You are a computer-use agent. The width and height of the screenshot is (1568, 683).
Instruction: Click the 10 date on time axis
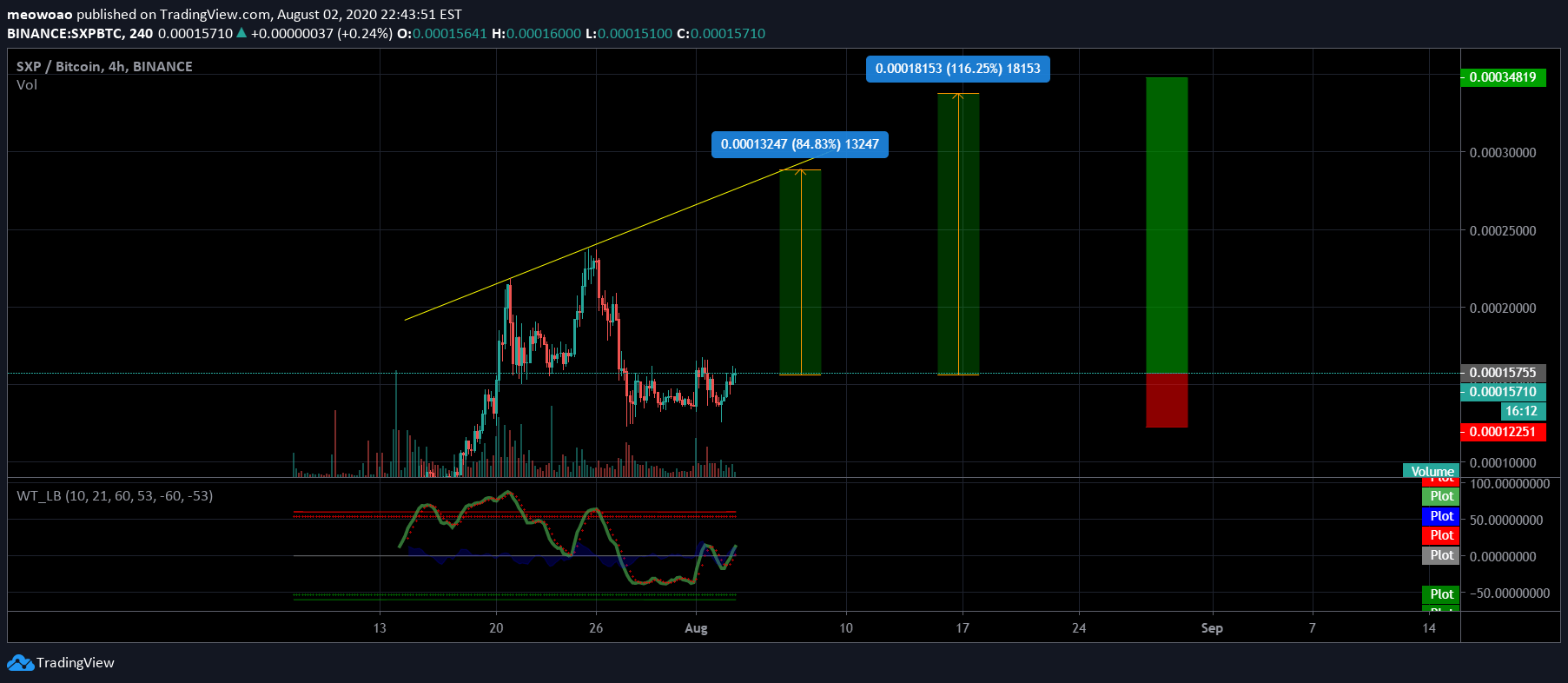[x=846, y=628]
